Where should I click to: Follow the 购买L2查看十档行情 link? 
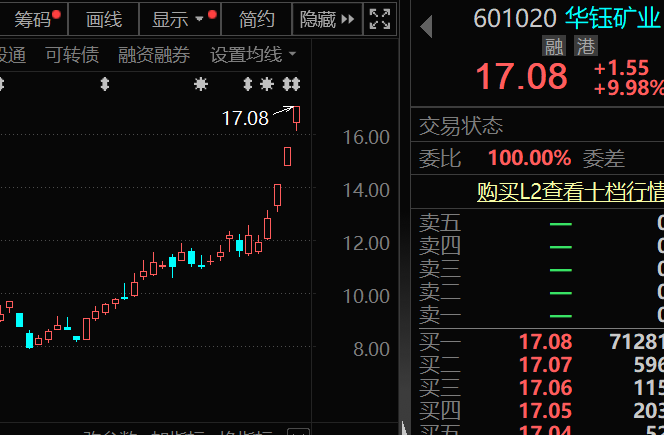coord(570,192)
